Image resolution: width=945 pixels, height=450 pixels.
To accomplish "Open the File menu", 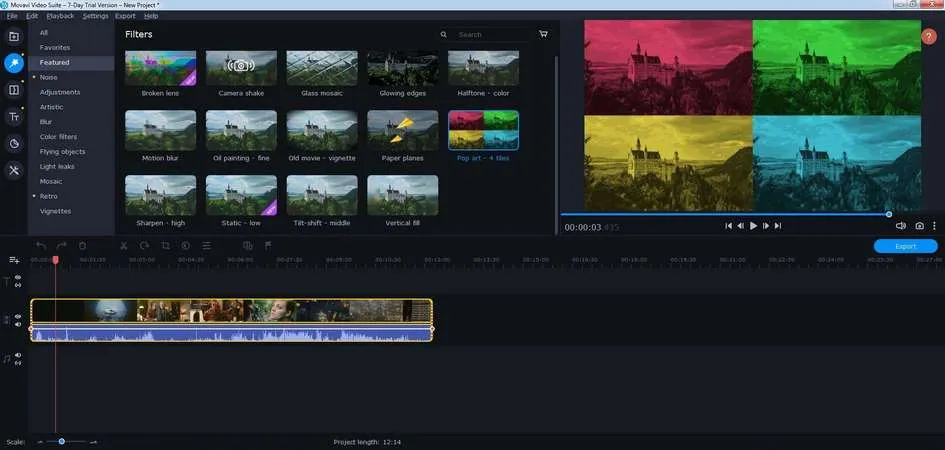I will coord(12,16).
